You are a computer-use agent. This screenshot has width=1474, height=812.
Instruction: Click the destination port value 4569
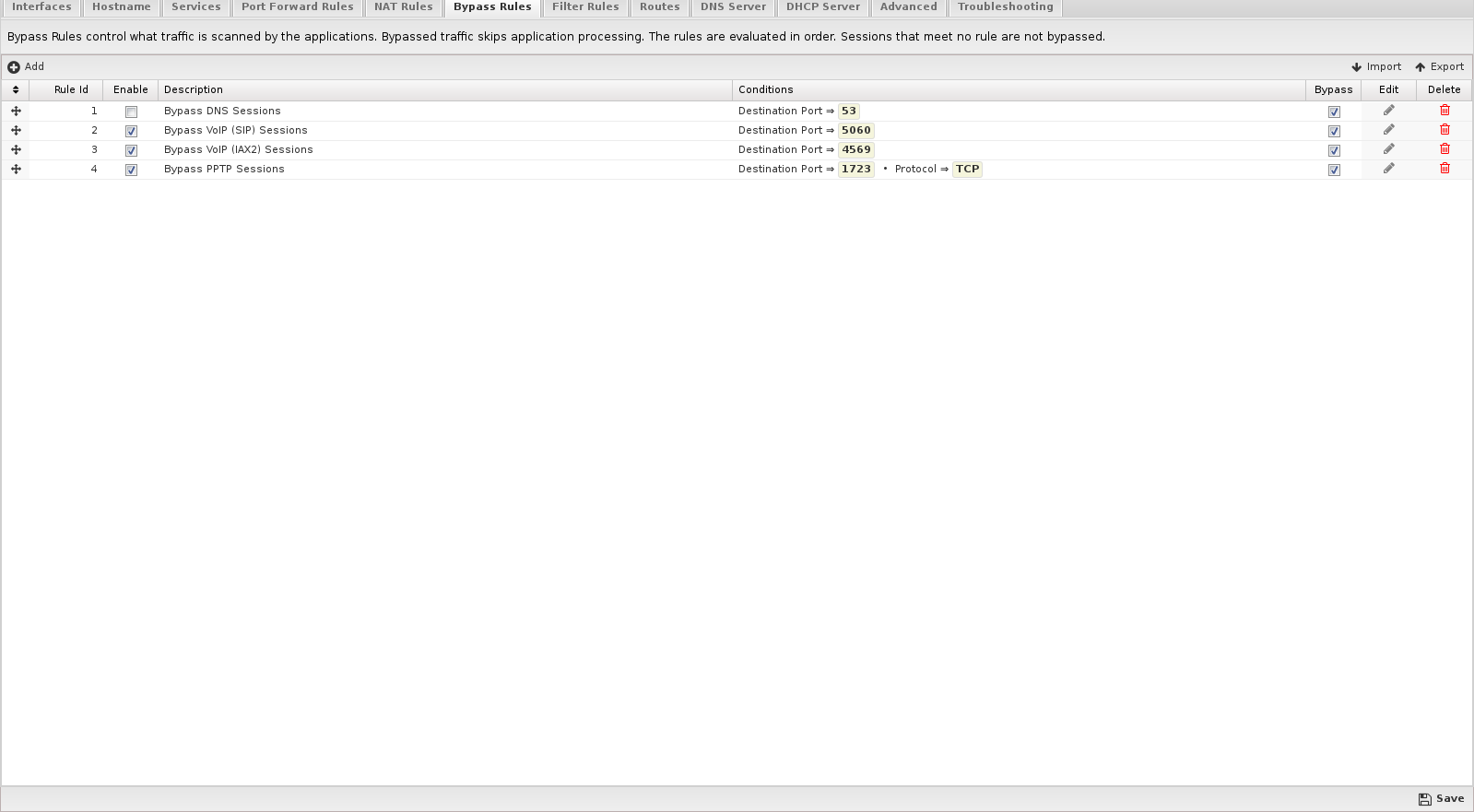856,149
